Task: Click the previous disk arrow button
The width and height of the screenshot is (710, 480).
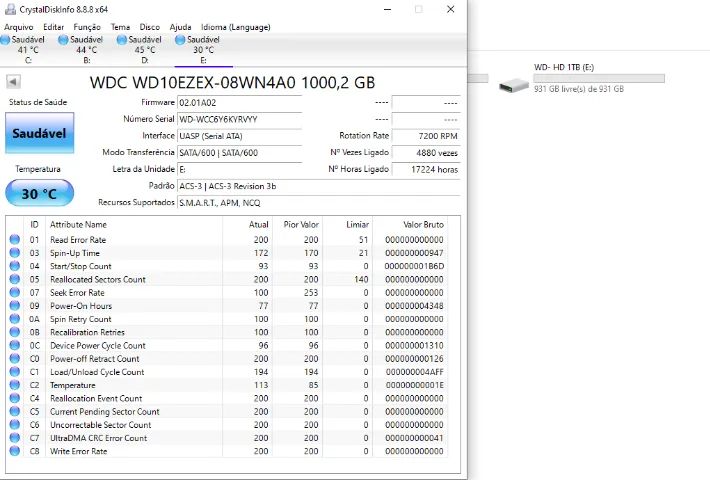Action: [x=13, y=82]
